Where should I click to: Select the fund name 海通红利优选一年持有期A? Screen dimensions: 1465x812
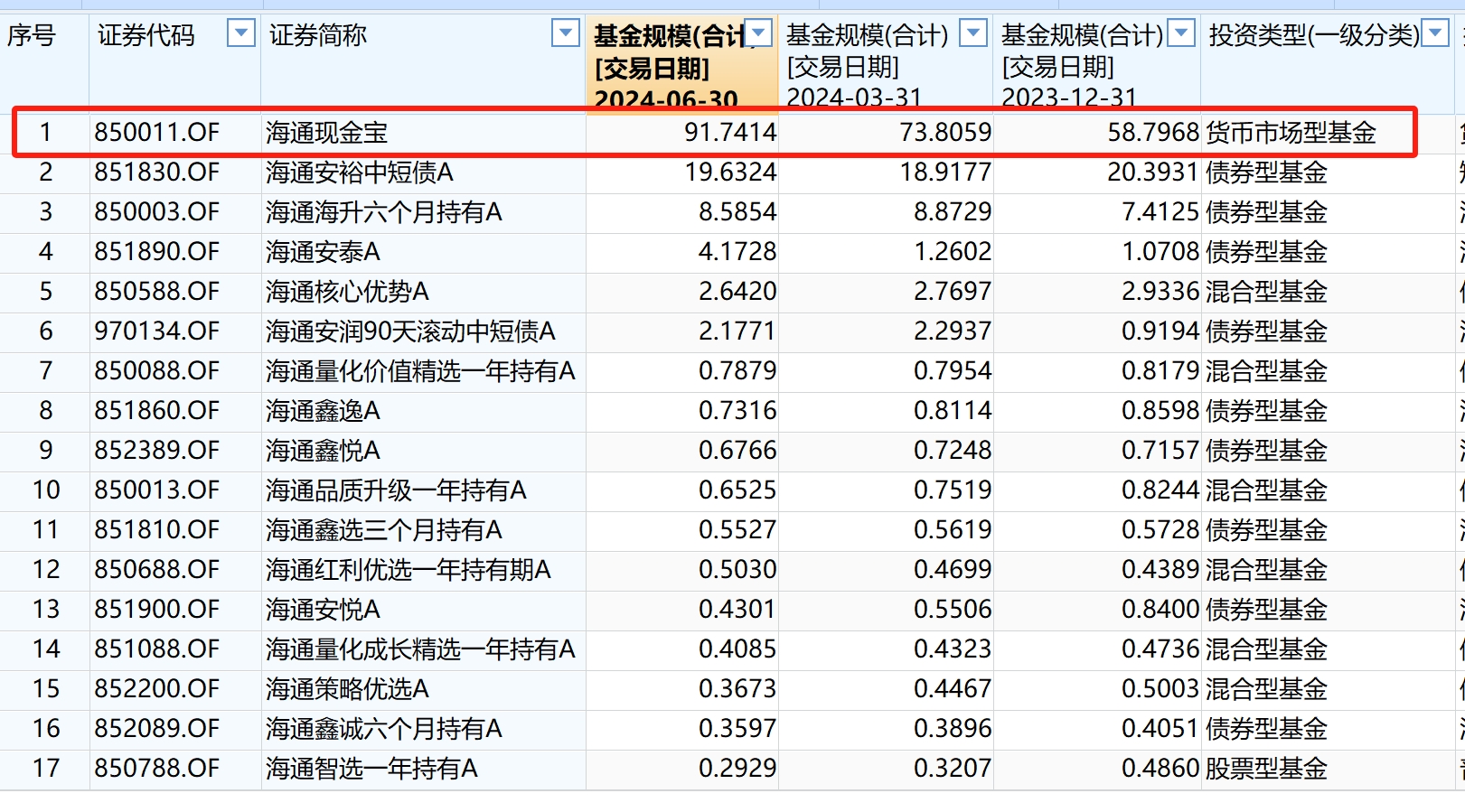[409, 570]
